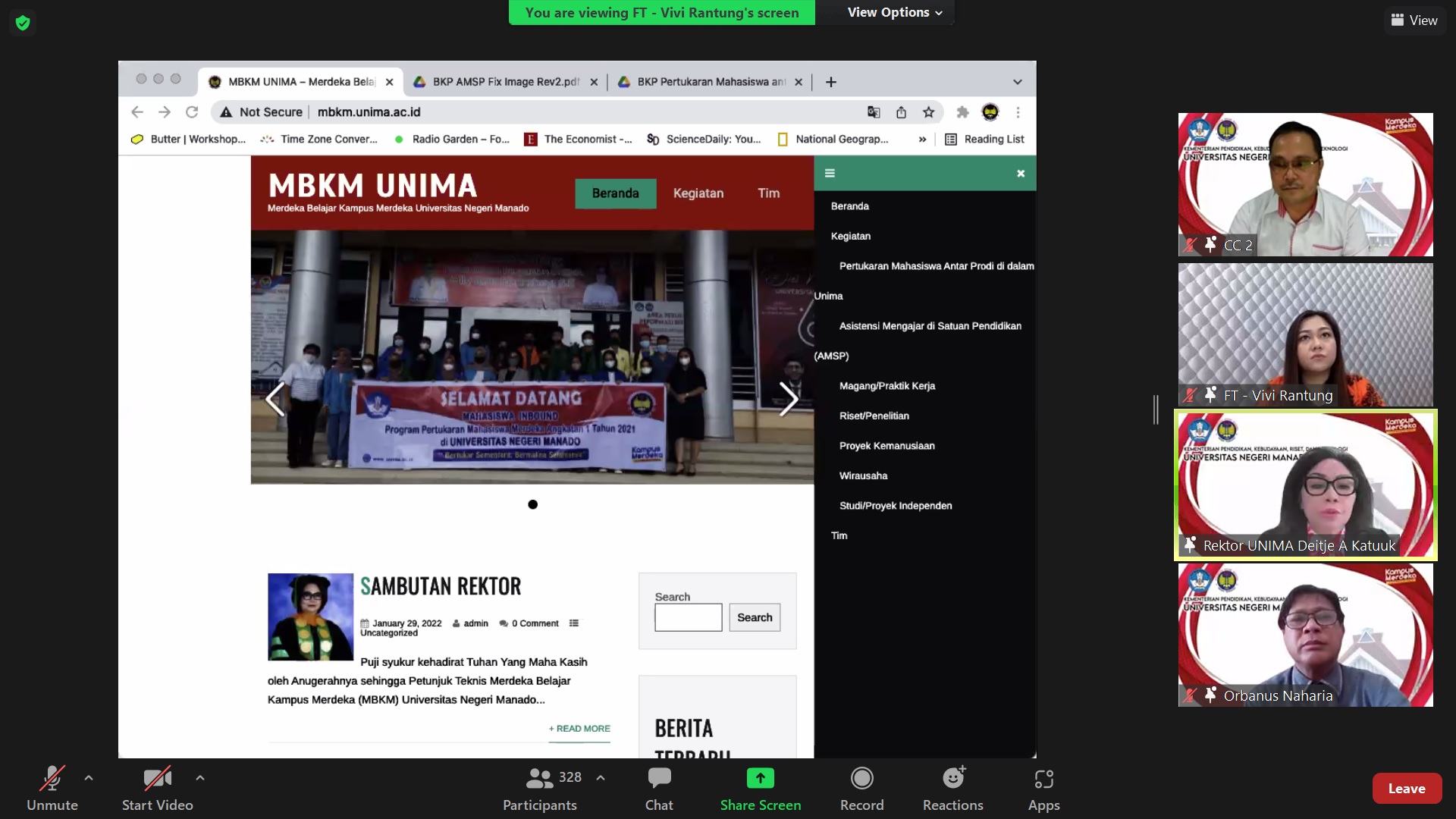The image size is (1456, 819).
Task: Click the bookmark star icon in address bar
Action: pyautogui.click(x=929, y=112)
